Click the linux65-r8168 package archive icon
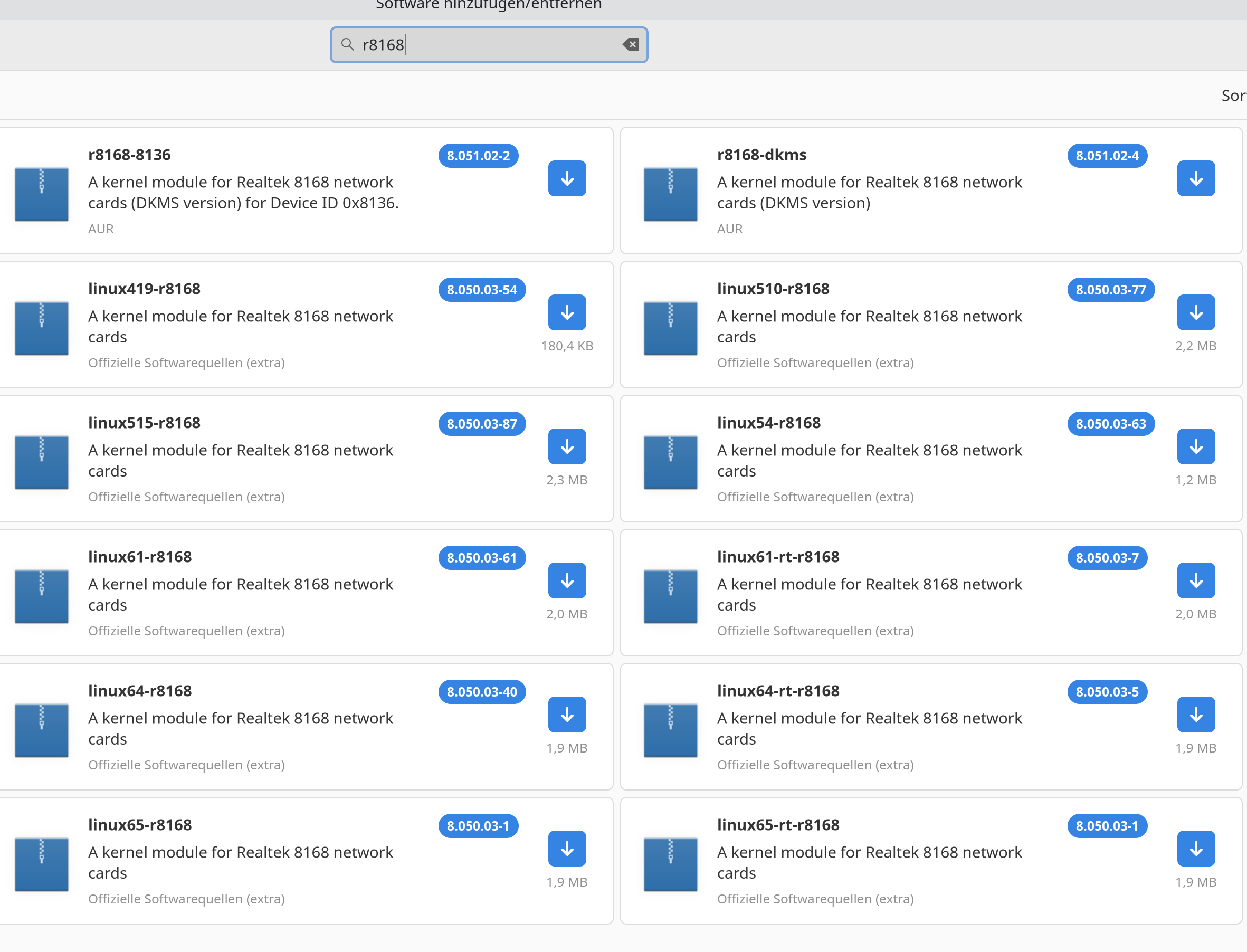The width and height of the screenshot is (1247, 952). [41, 864]
